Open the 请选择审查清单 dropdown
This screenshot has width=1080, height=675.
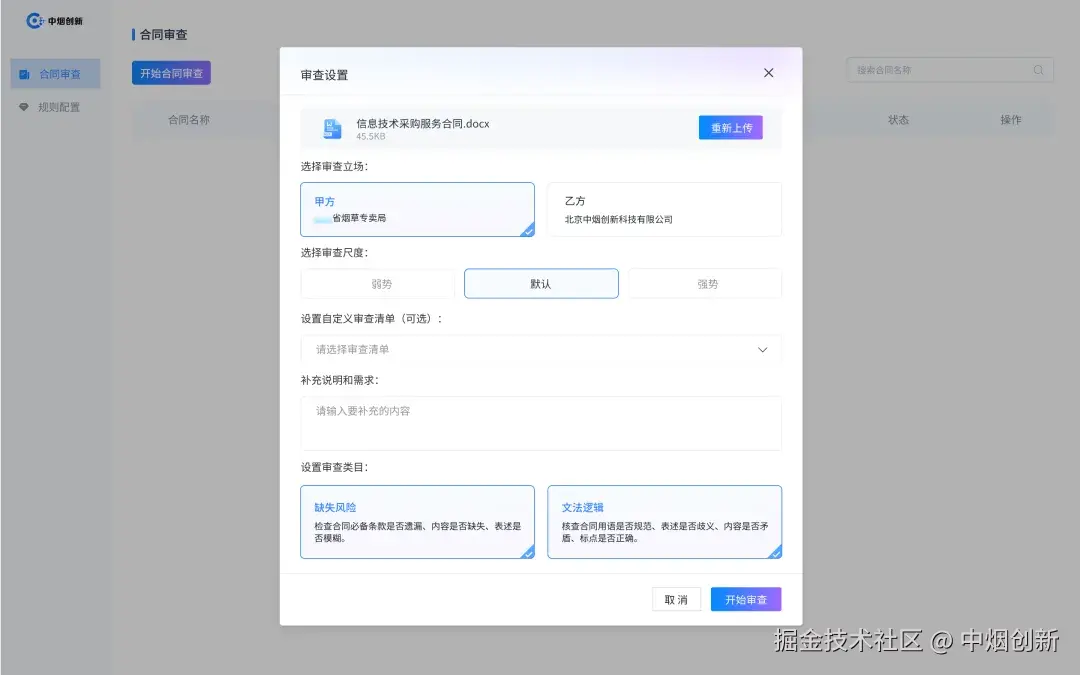(x=540, y=349)
